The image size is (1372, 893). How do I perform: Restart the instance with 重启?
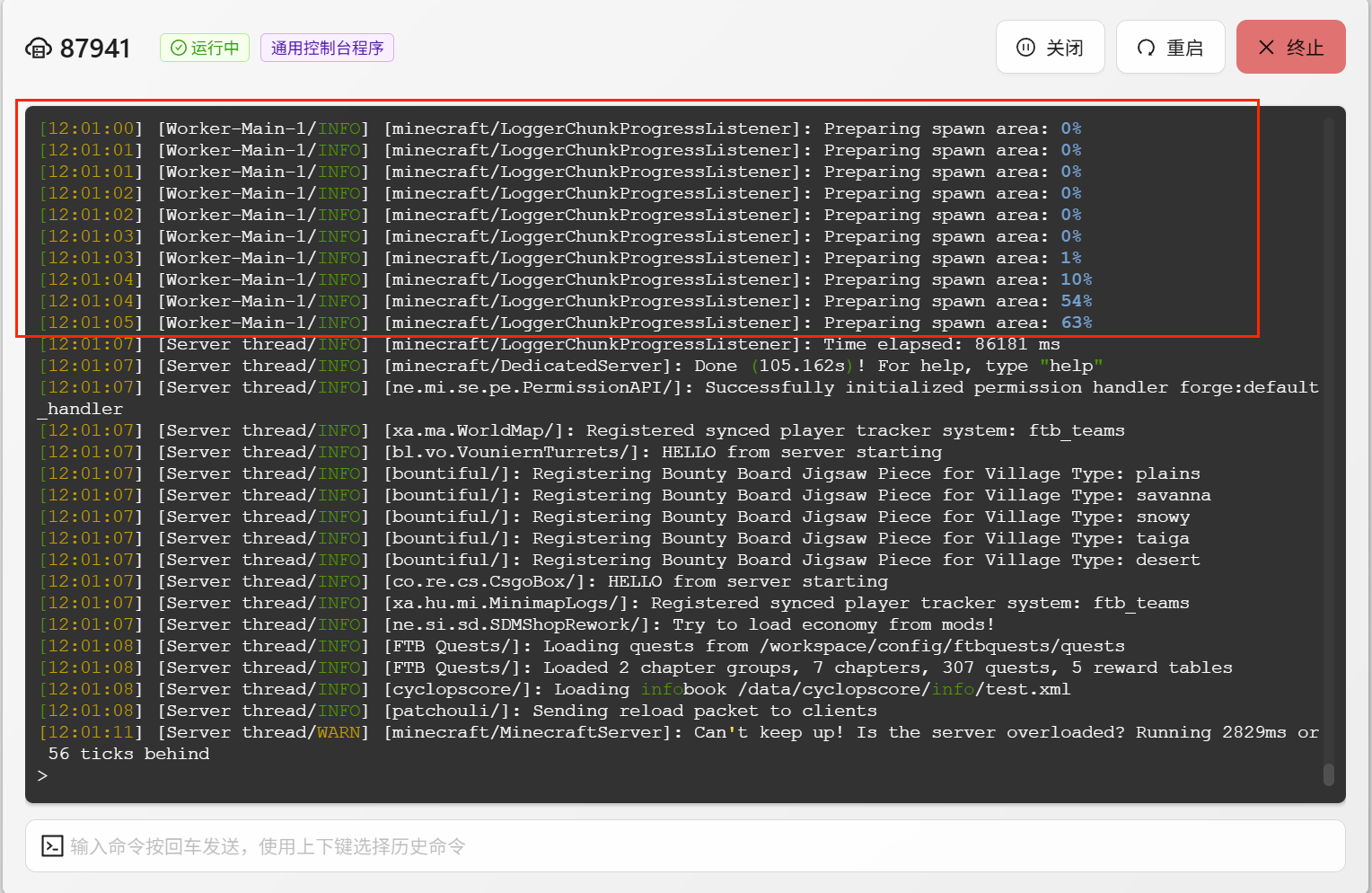click(x=1170, y=47)
